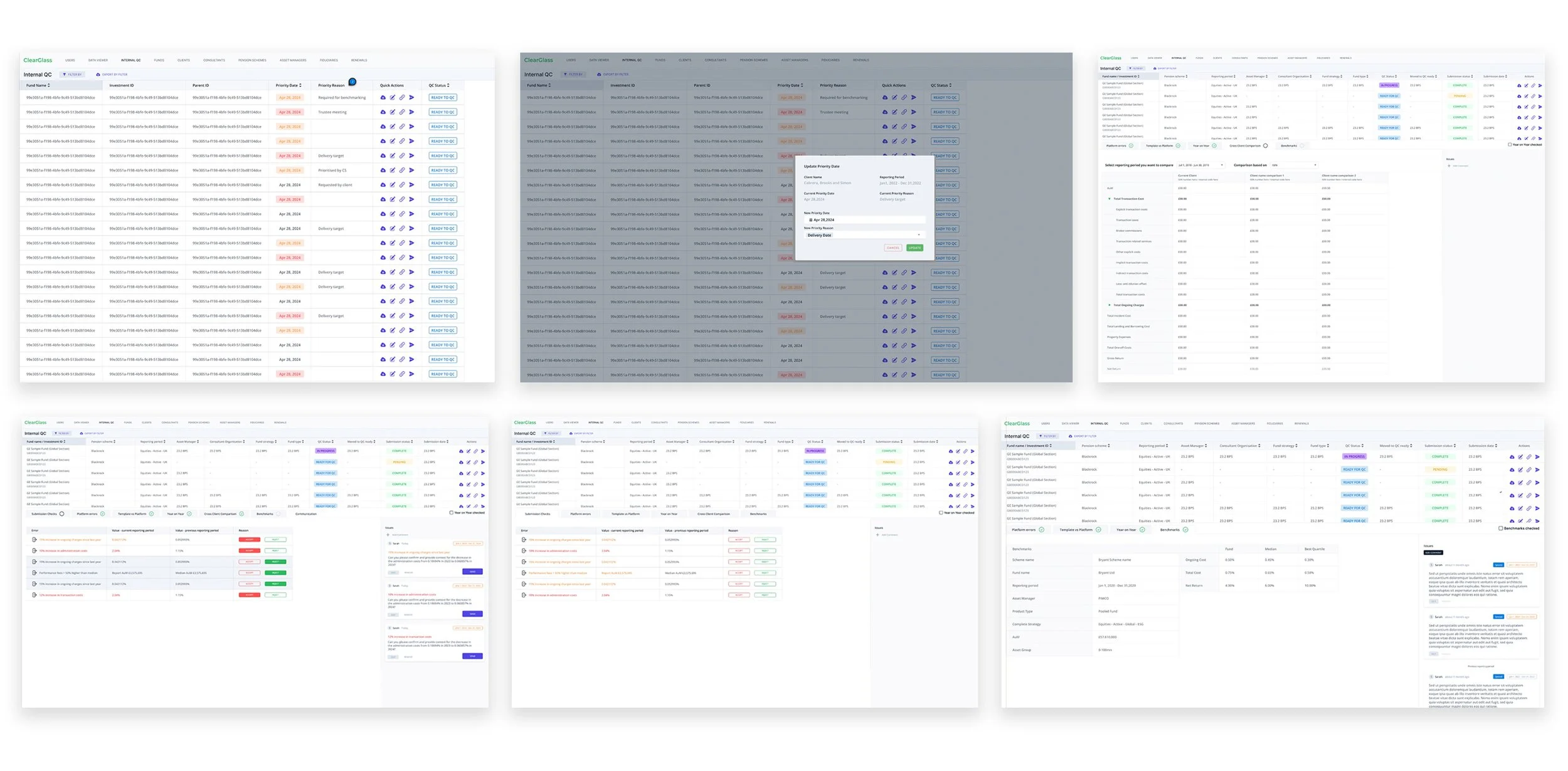
Task: Click Cancel in the Update Priority Date dialog
Action: [x=893, y=248]
